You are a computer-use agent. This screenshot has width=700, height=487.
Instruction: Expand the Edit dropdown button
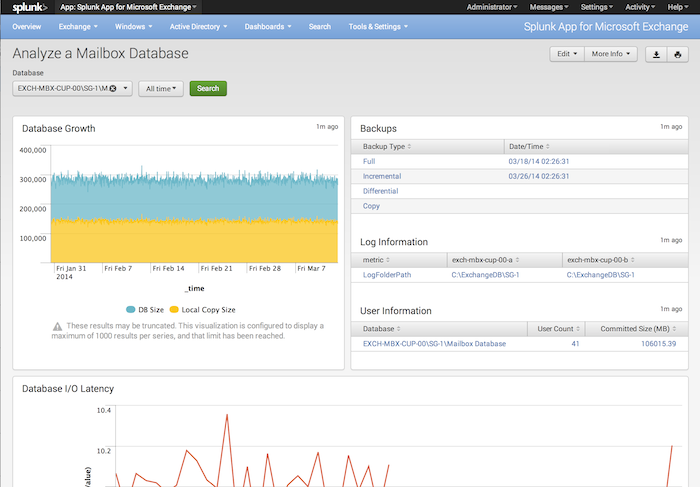click(567, 54)
